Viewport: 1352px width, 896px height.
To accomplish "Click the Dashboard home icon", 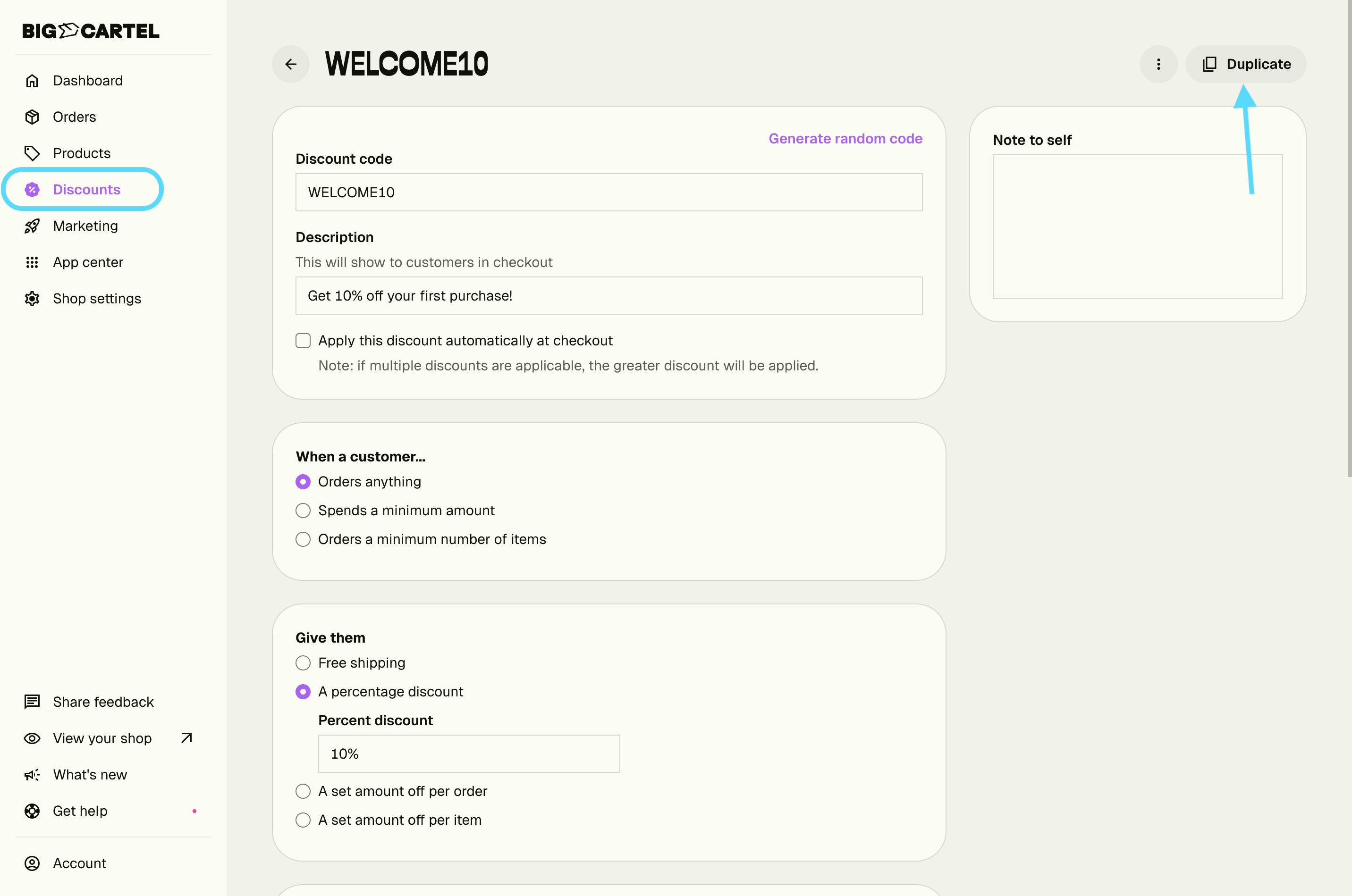I will click(32, 81).
